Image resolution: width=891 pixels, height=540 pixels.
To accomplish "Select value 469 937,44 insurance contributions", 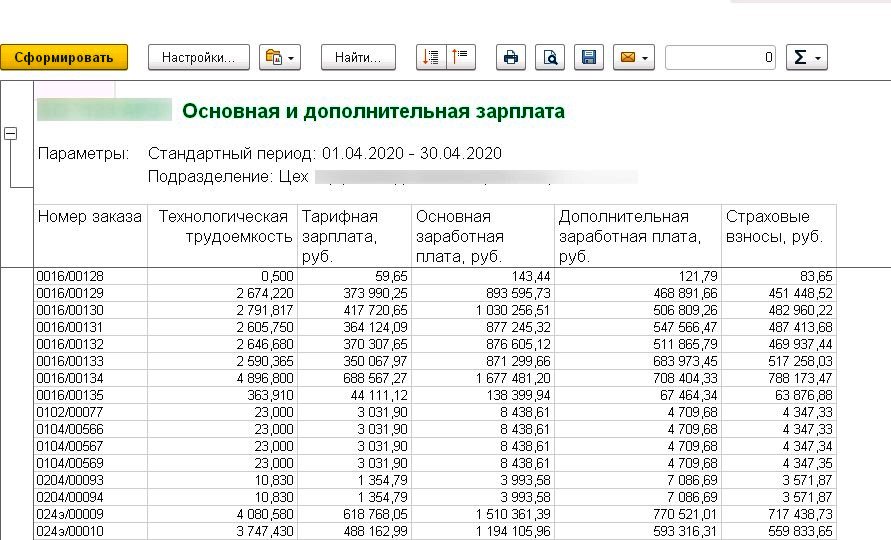I will click(779, 344).
